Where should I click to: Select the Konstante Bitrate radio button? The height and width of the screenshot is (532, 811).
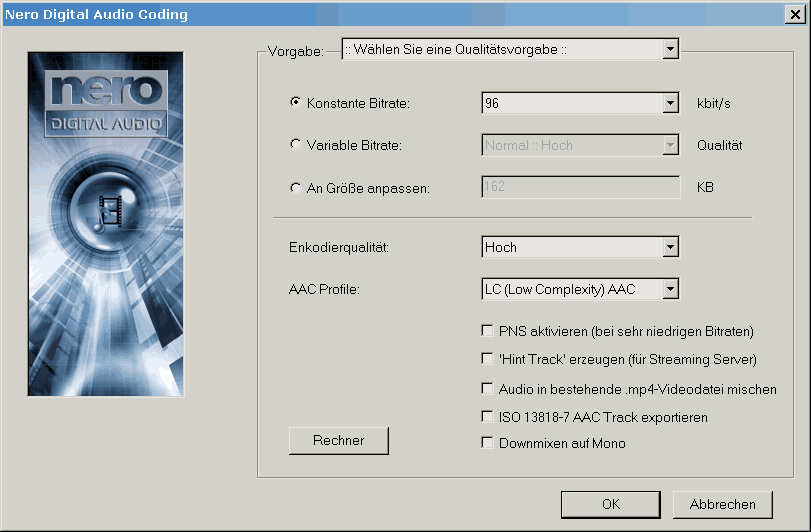pyautogui.click(x=295, y=102)
